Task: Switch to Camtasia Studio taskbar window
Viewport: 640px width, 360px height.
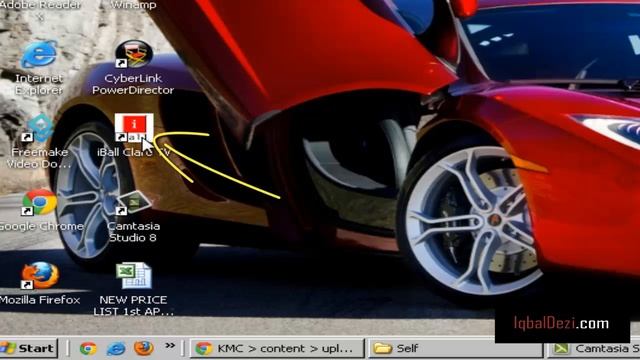Action: click(594, 348)
